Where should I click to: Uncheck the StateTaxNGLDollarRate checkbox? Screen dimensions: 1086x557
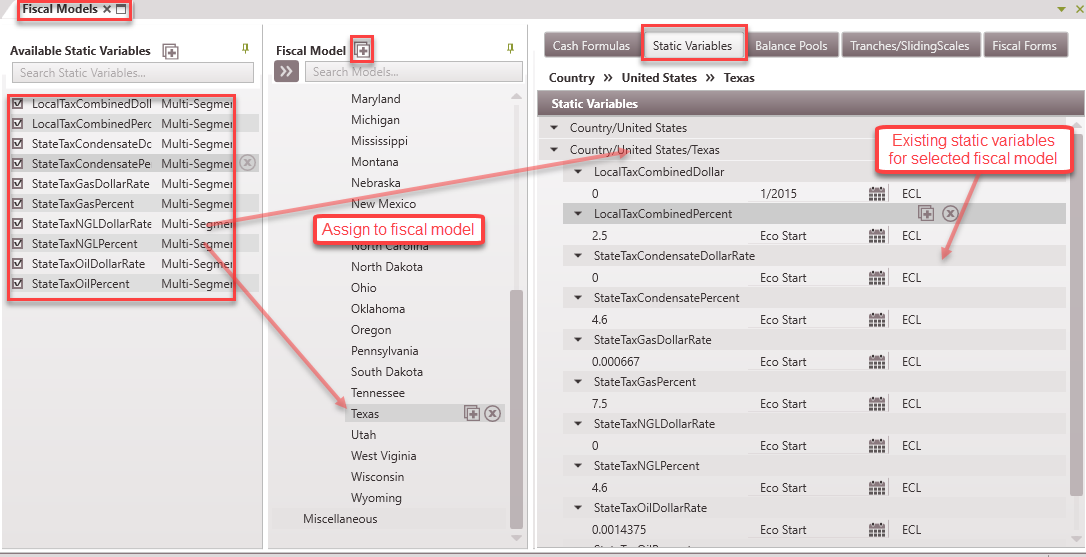pyautogui.click(x=18, y=224)
